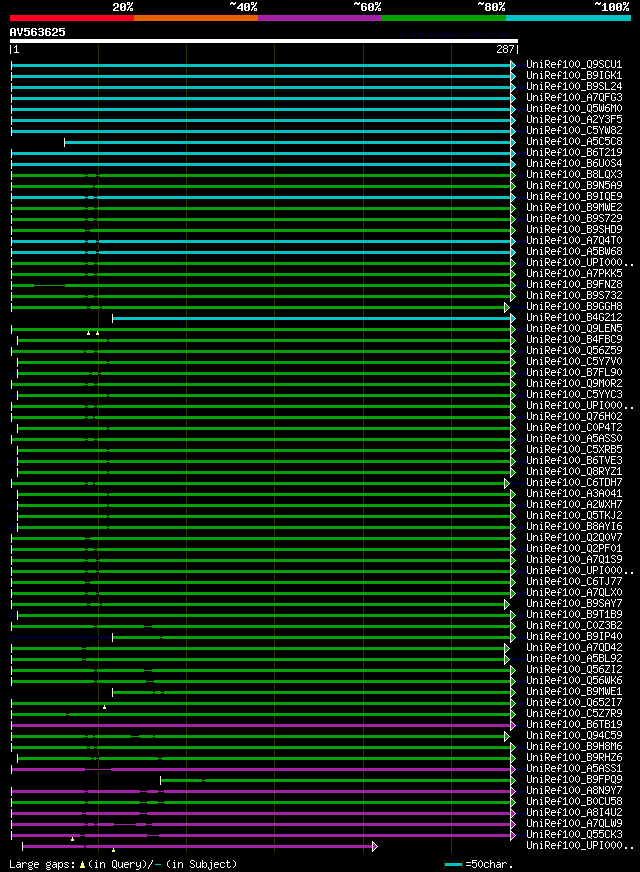Select the UniRef100_B9FNZ8 label
This screenshot has height=872, width=640.
tap(574, 285)
